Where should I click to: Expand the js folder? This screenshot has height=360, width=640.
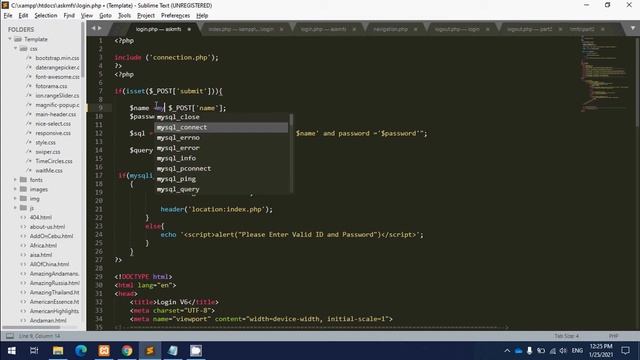16,208
